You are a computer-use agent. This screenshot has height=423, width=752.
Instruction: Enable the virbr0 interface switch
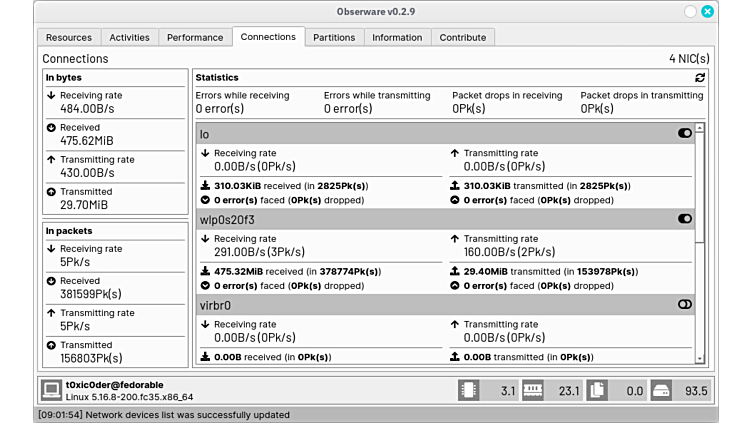point(685,304)
